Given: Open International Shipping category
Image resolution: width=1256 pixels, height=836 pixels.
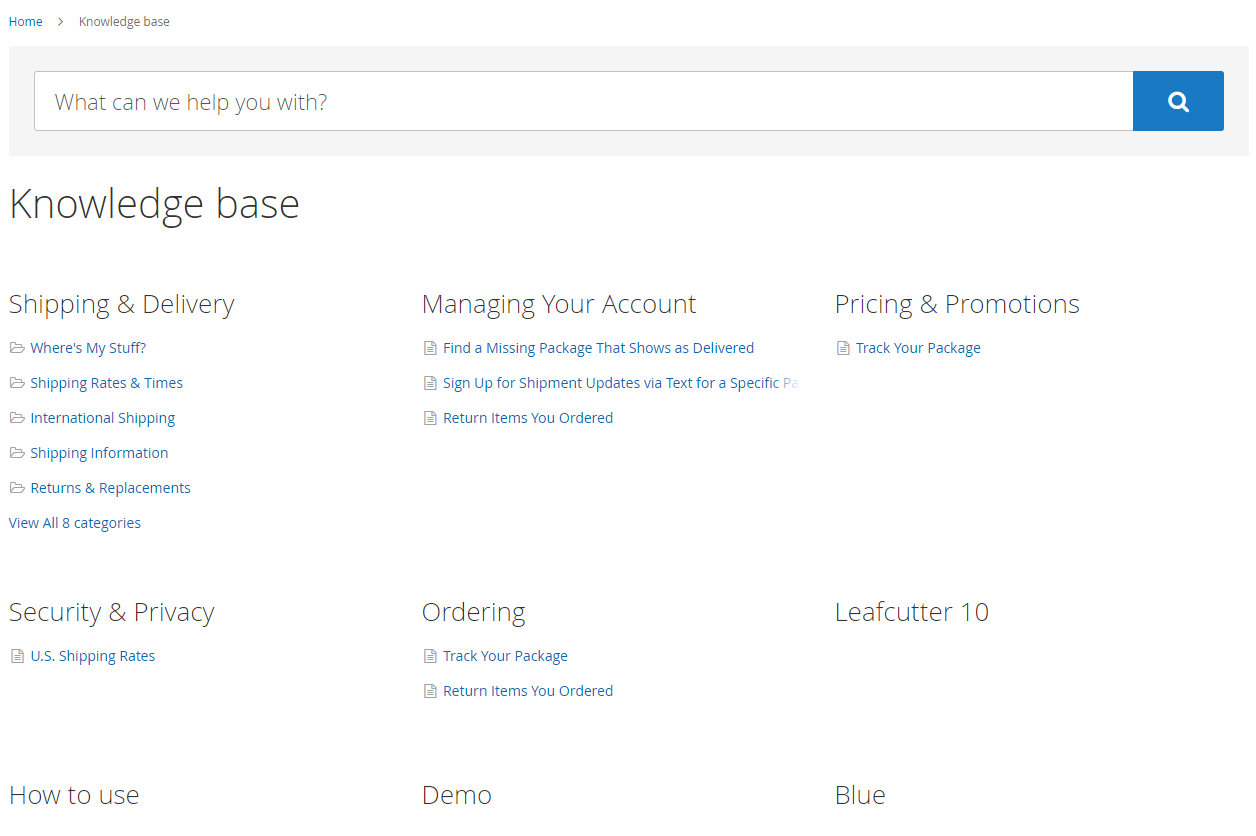Looking at the screenshot, I should coord(103,418).
